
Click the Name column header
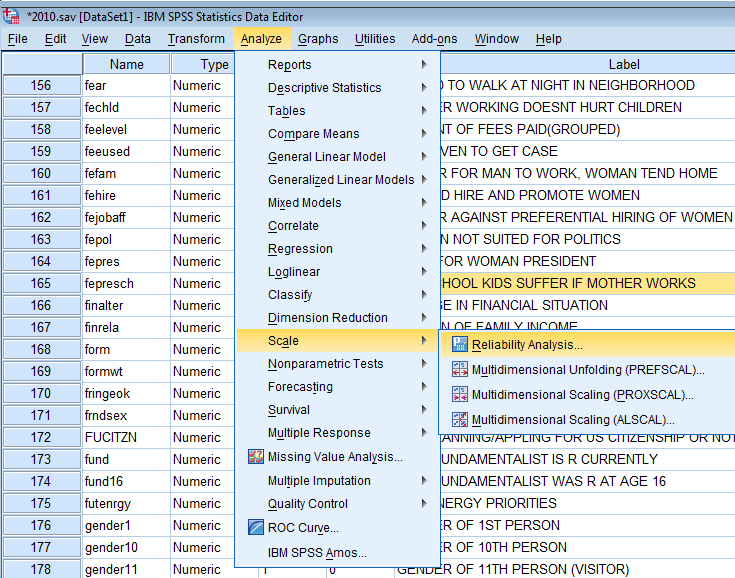coord(126,64)
